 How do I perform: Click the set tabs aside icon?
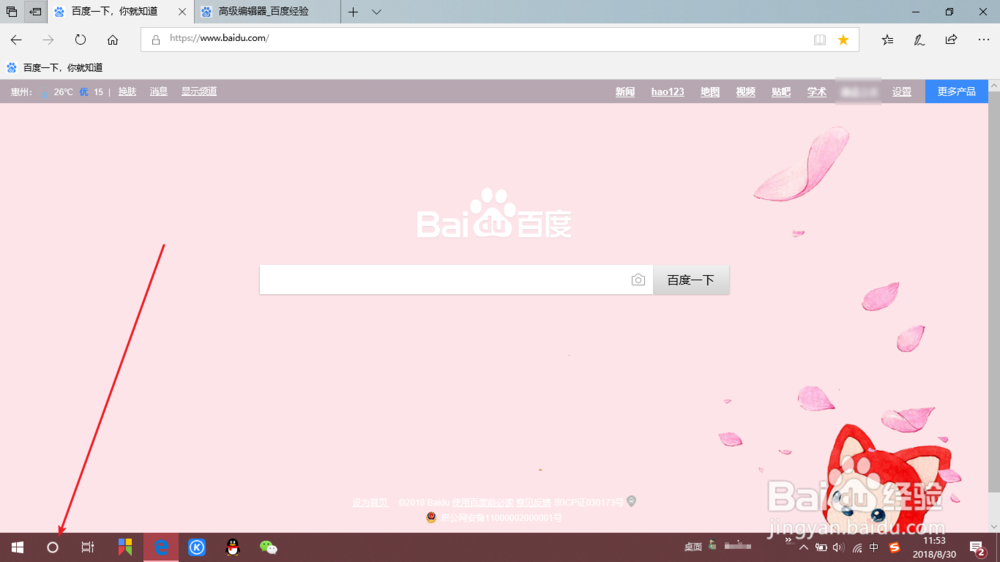coord(36,11)
